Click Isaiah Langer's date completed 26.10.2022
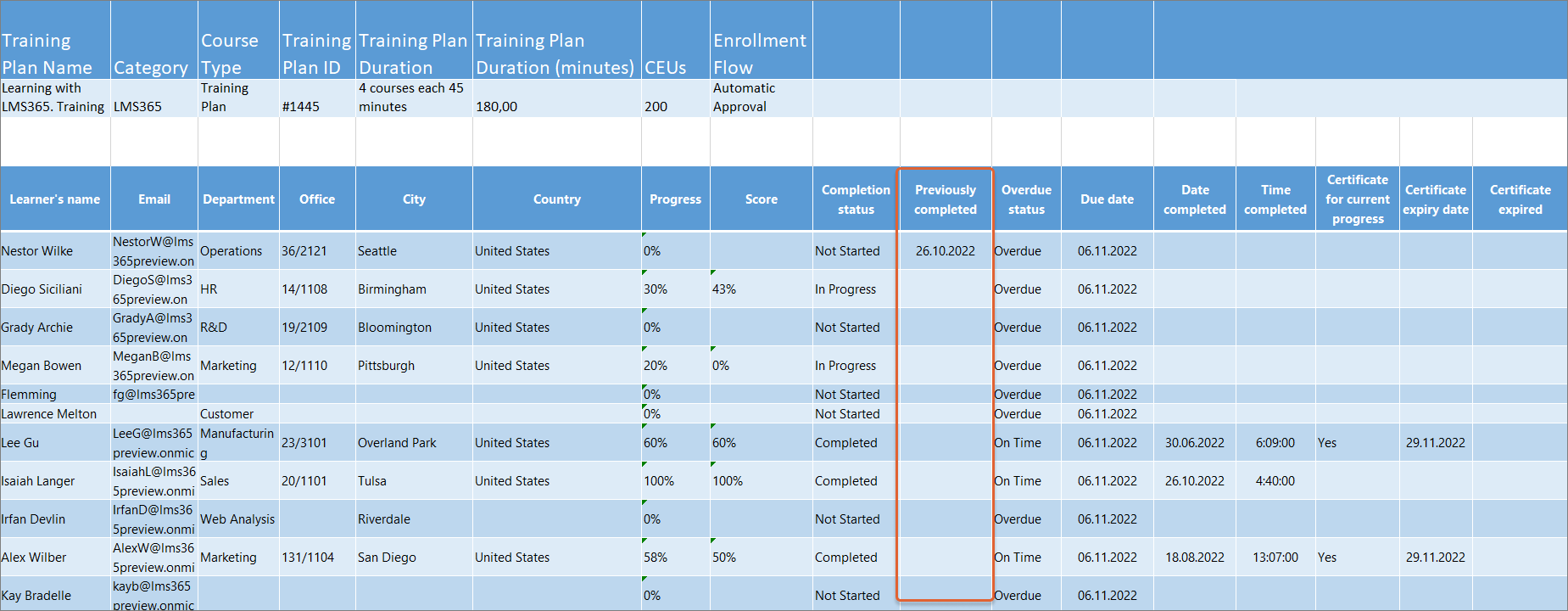Image resolution: width=1568 pixels, height=611 pixels. coord(1194,481)
